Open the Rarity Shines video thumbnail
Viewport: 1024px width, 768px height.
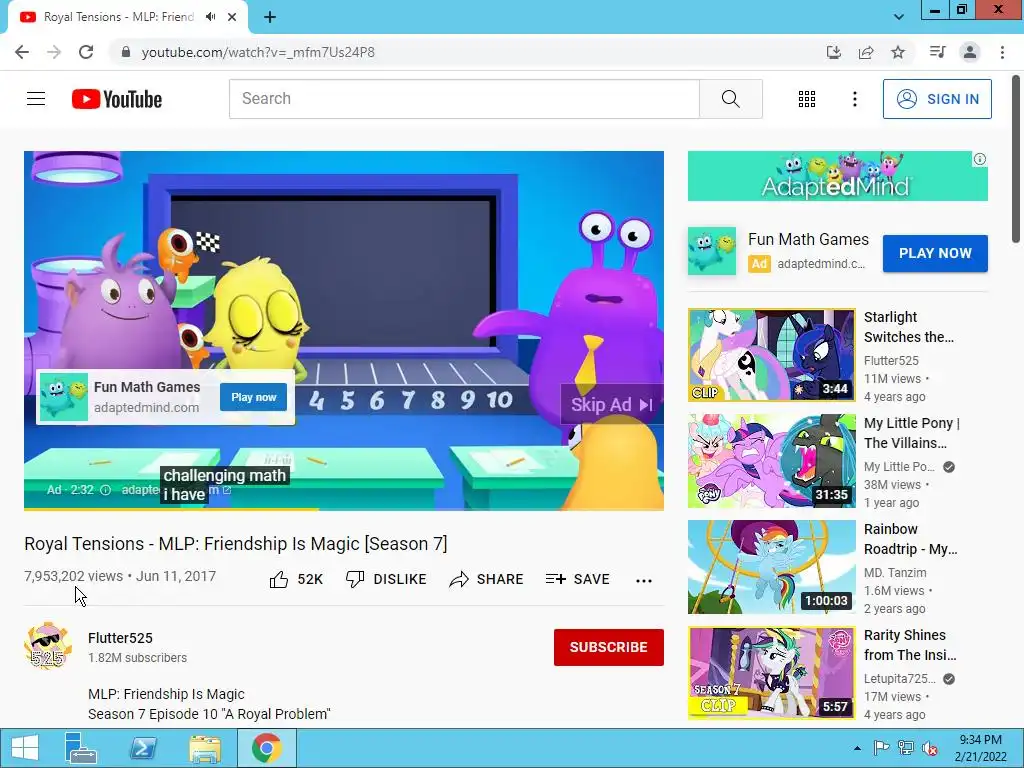[x=771, y=673]
